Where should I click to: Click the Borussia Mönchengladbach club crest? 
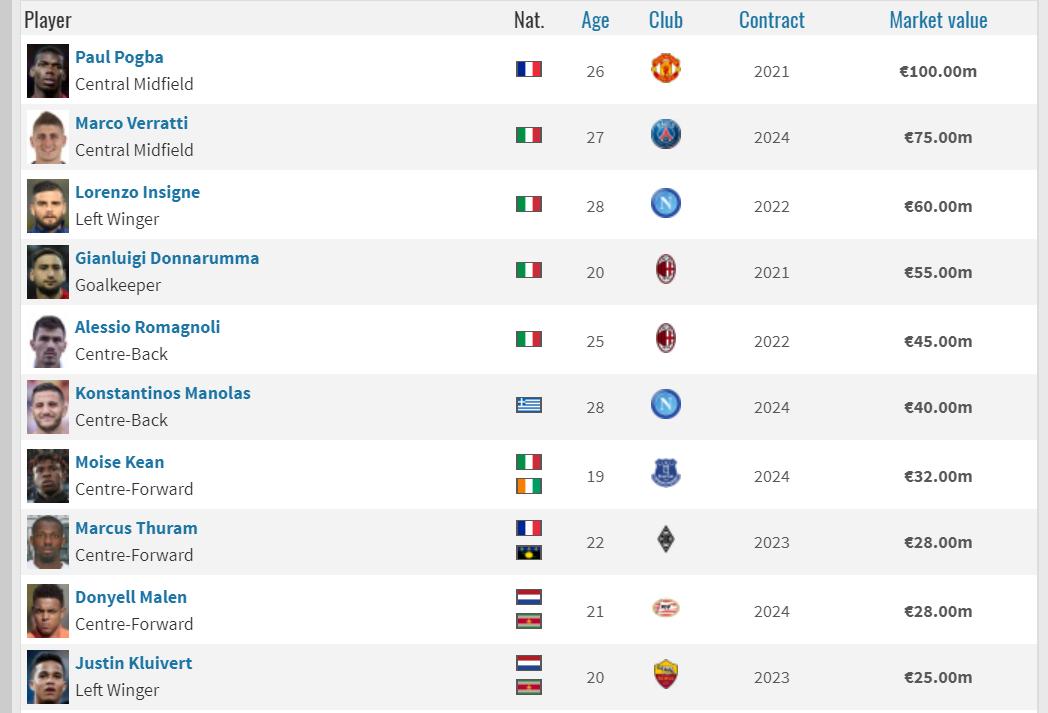[665, 539]
